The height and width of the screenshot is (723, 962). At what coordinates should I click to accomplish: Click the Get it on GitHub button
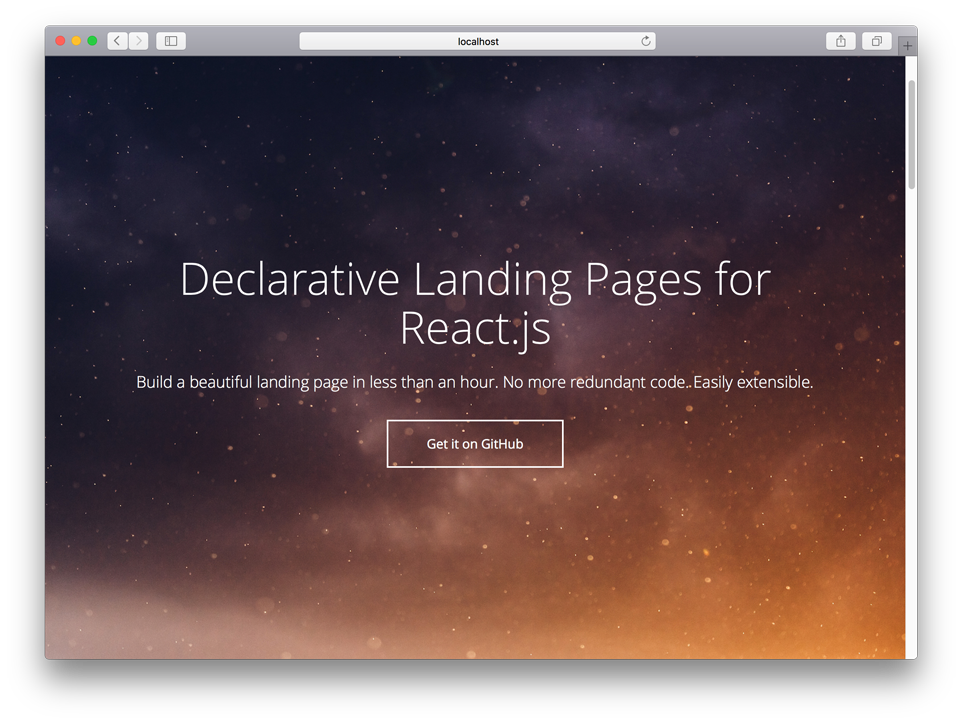(x=475, y=444)
